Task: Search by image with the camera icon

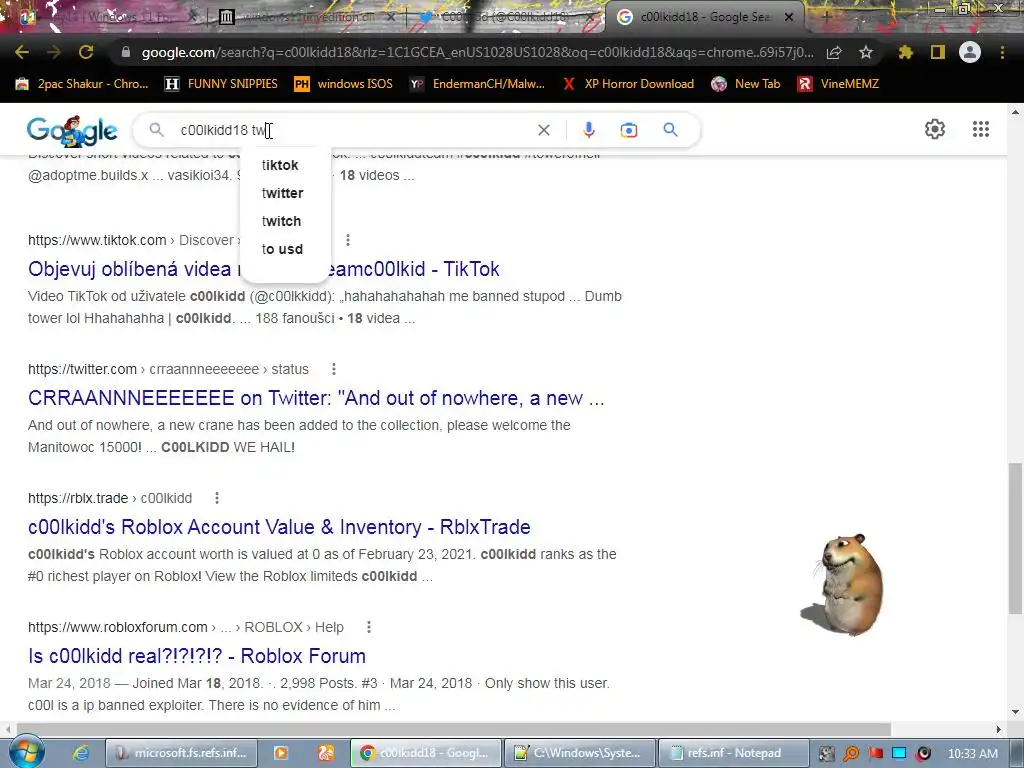Action: point(629,130)
